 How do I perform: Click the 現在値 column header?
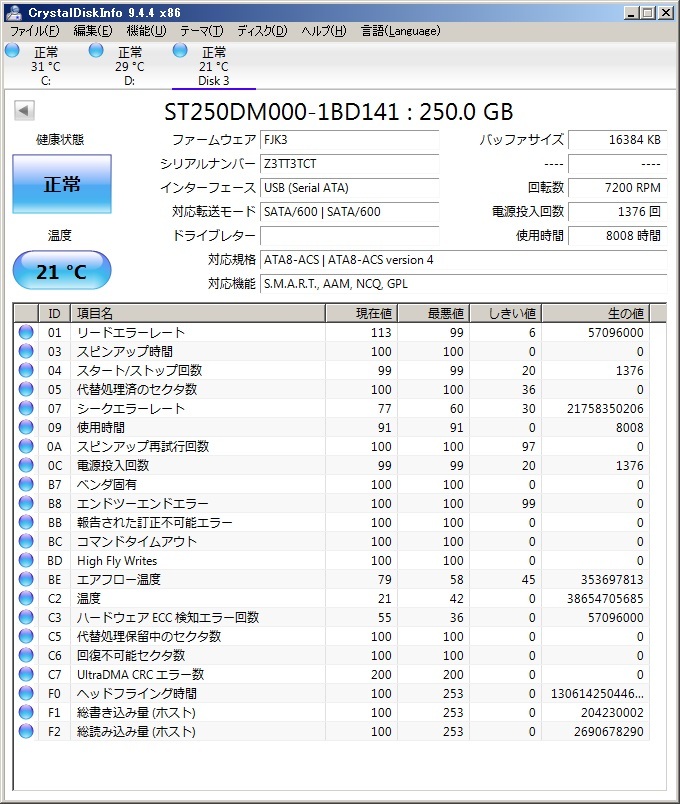point(362,313)
